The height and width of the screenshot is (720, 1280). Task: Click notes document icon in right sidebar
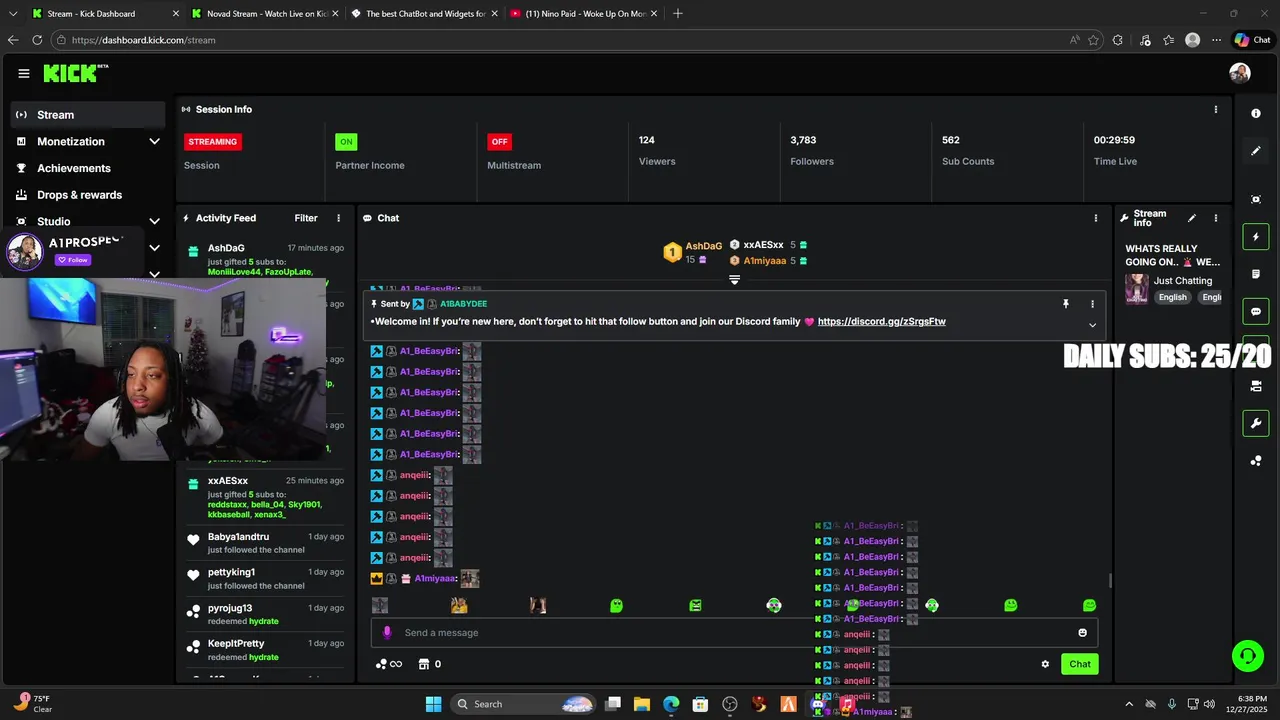coord(1256,274)
